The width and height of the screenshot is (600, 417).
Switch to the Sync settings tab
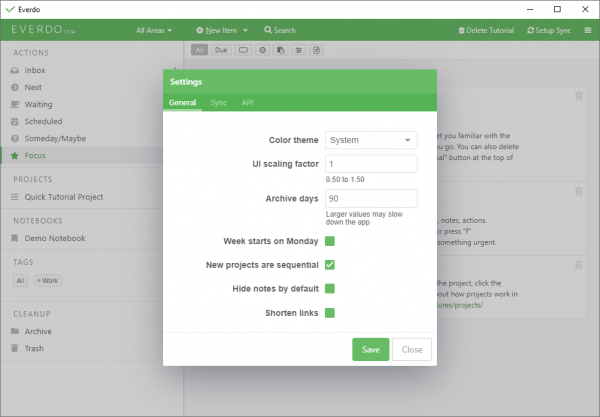[x=218, y=103]
